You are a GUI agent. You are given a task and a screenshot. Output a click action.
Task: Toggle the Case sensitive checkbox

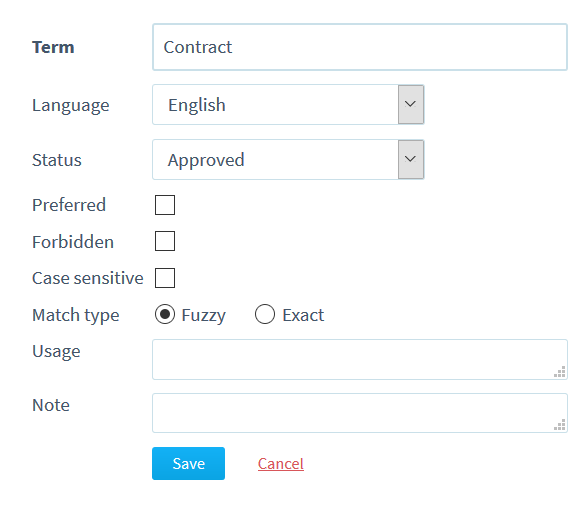click(165, 278)
